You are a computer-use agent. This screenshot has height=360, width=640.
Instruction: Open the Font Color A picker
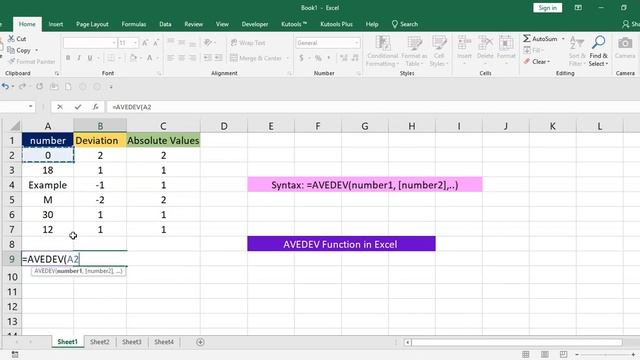[x=149, y=58]
